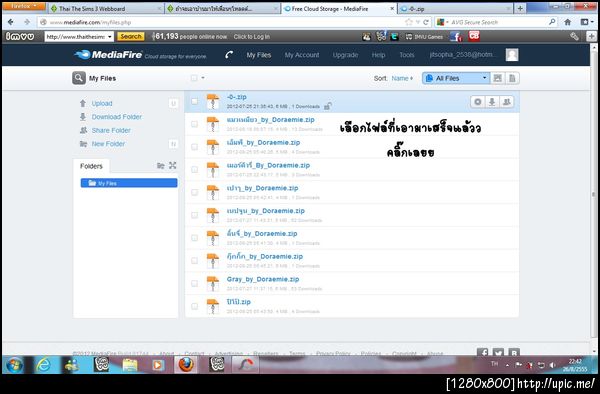Open a new browser tab
This screenshot has width=600, height=394.
[x=520, y=8]
